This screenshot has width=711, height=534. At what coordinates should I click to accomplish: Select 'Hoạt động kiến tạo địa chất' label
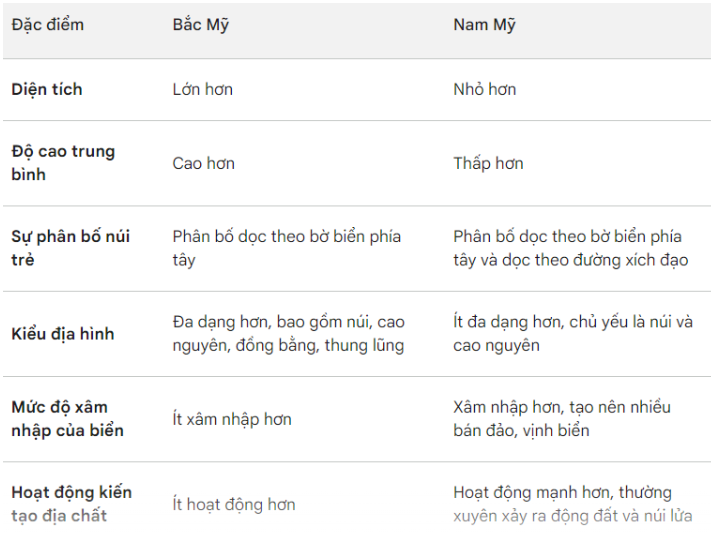[72, 504]
